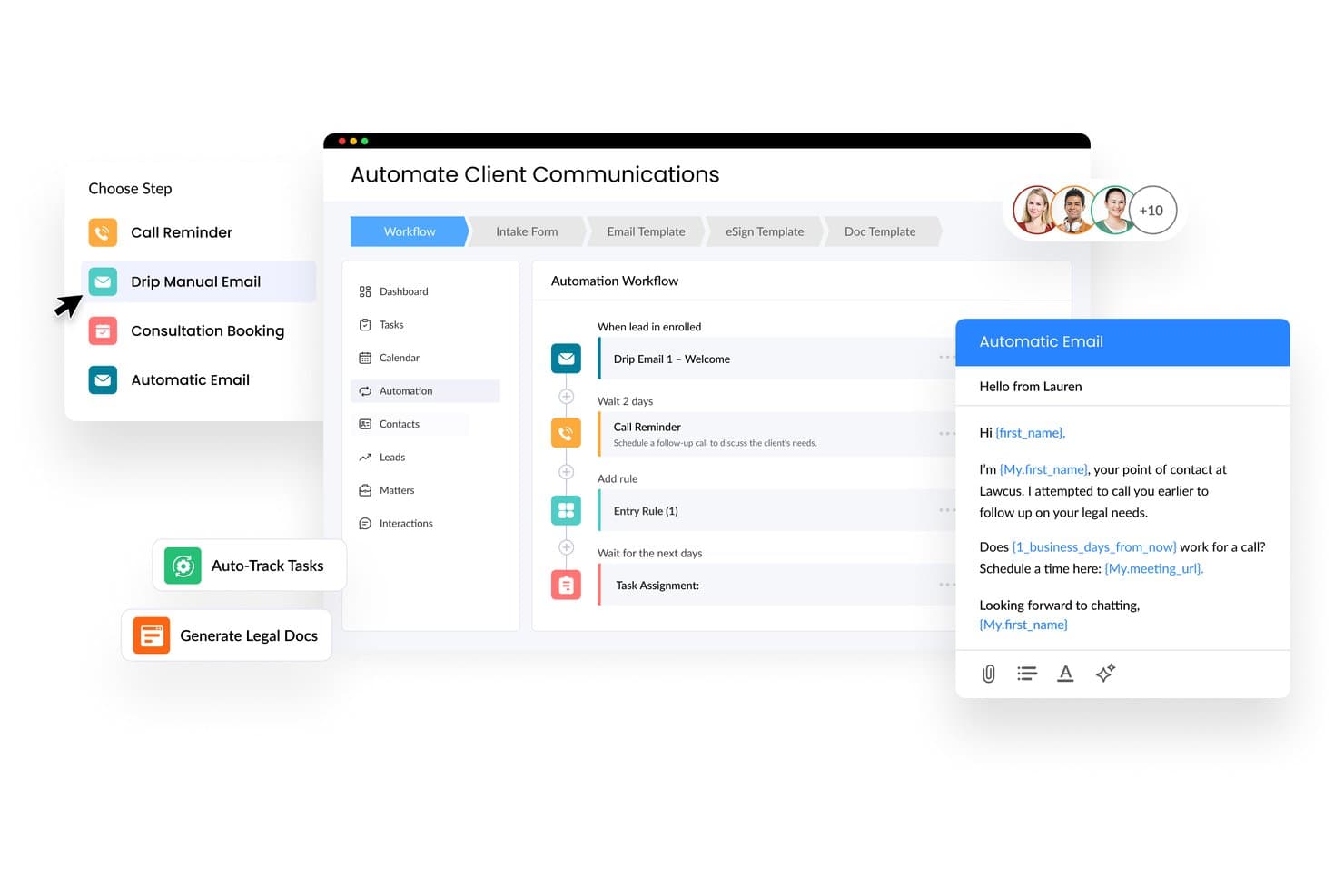Viewport: 1344px width, 896px height.
Task: Click the Hello from Lauren subject field
Action: (1122, 387)
